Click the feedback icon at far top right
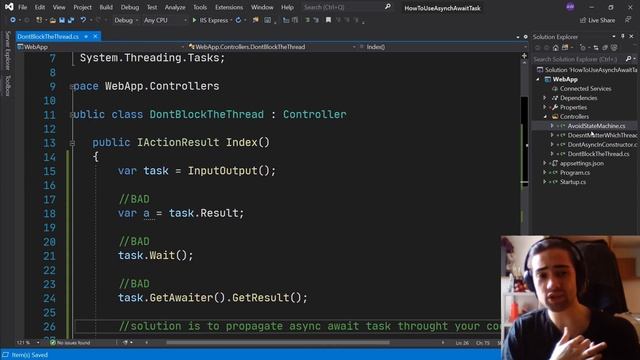This screenshot has height=360, width=640. point(628,20)
